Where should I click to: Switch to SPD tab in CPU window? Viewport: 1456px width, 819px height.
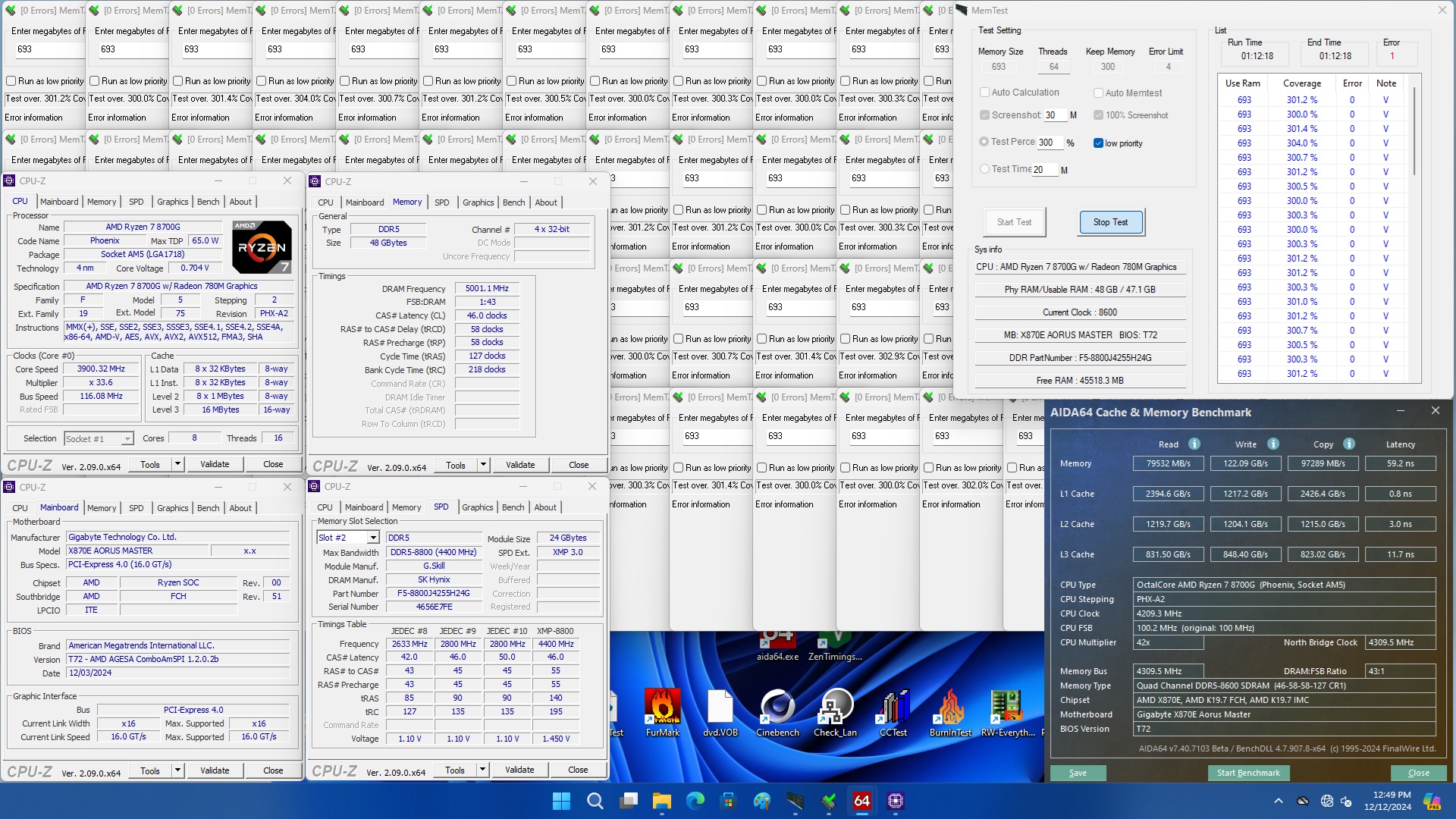tap(136, 202)
